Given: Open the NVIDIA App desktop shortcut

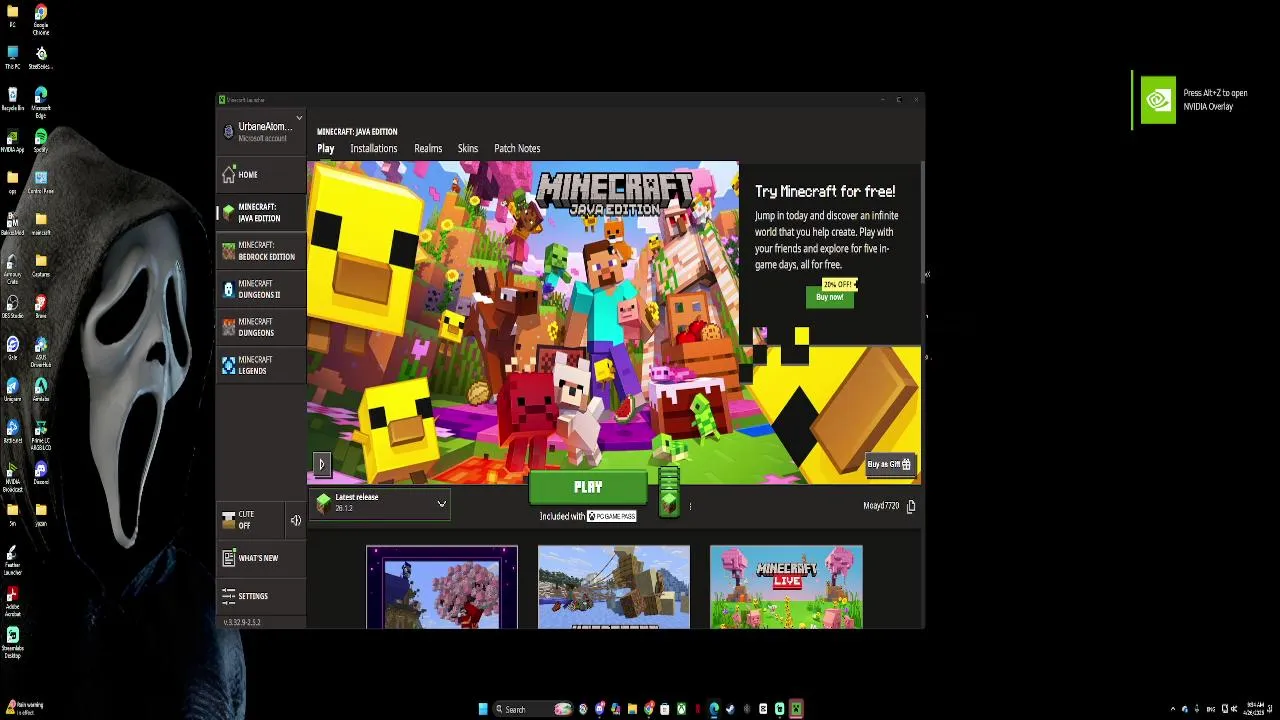Looking at the screenshot, I should pos(12,141).
